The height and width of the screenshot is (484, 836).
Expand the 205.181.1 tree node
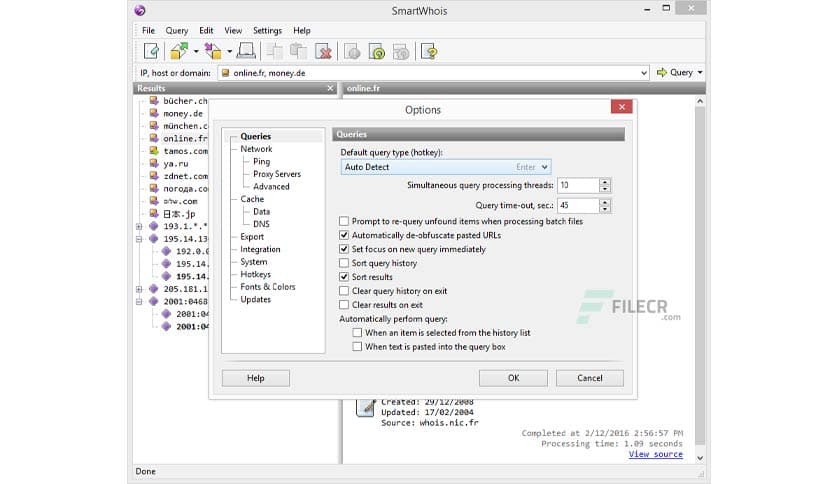(139, 289)
